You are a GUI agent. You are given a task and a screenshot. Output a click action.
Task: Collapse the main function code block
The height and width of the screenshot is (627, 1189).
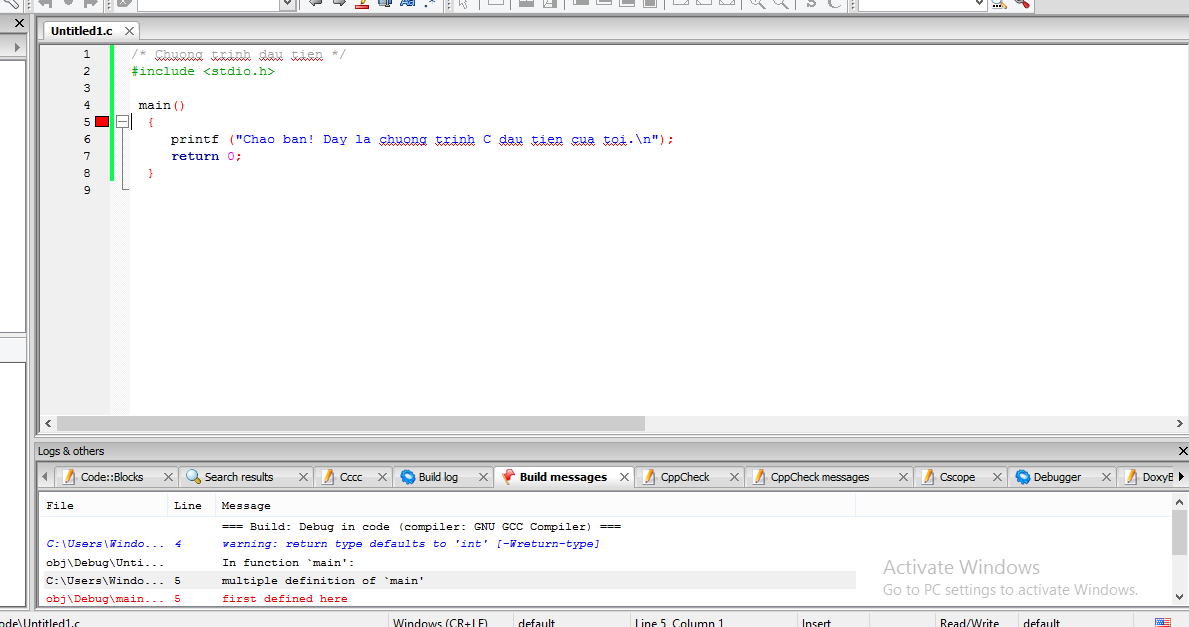click(x=122, y=121)
